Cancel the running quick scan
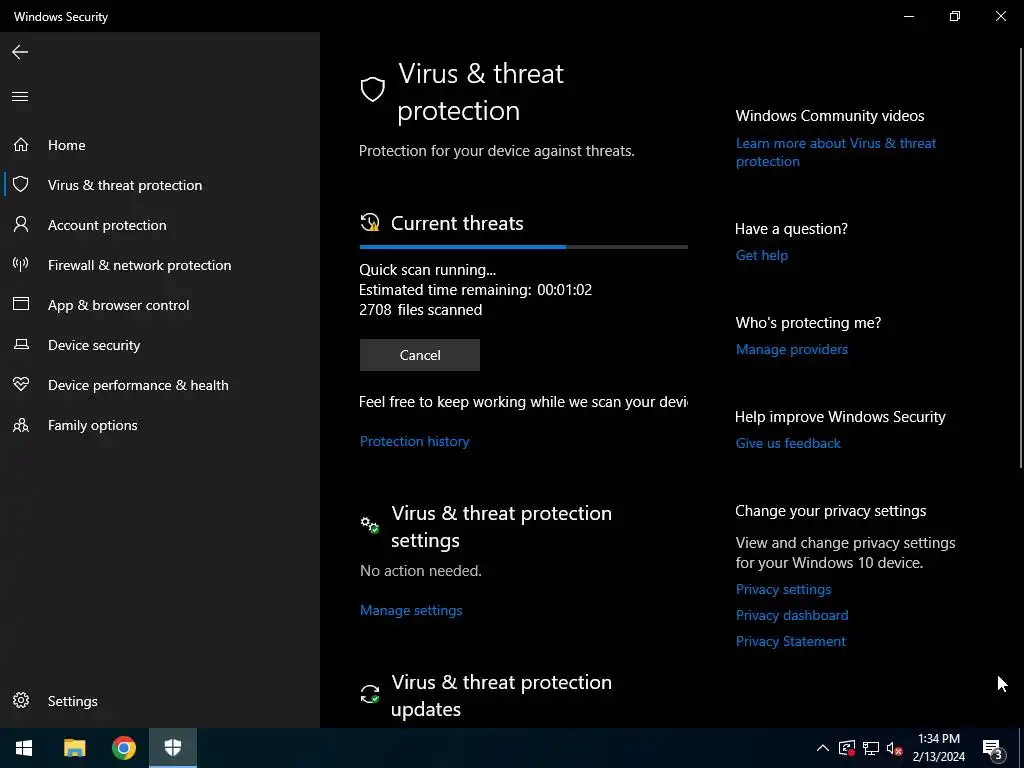 click(x=419, y=355)
